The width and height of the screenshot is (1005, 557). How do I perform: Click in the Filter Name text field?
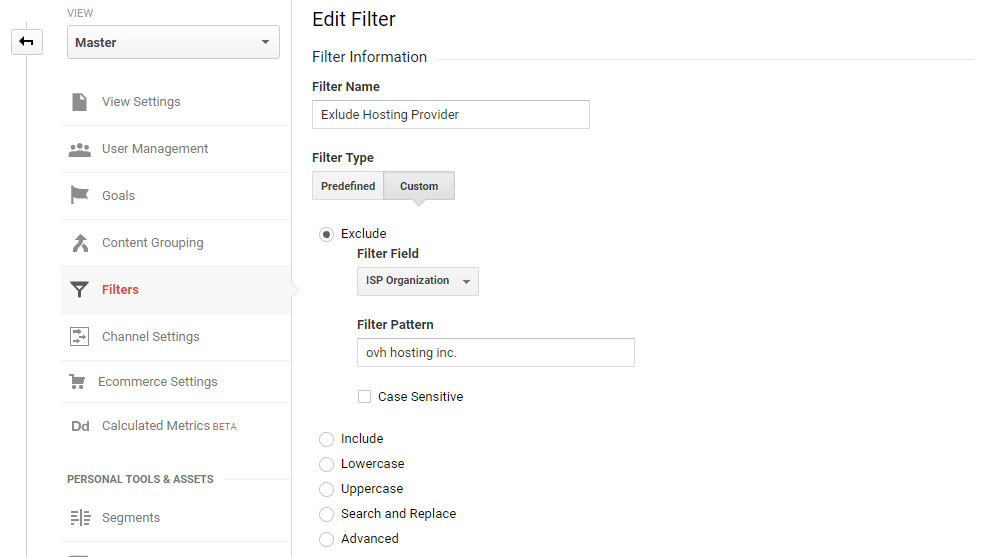tap(450, 115)
